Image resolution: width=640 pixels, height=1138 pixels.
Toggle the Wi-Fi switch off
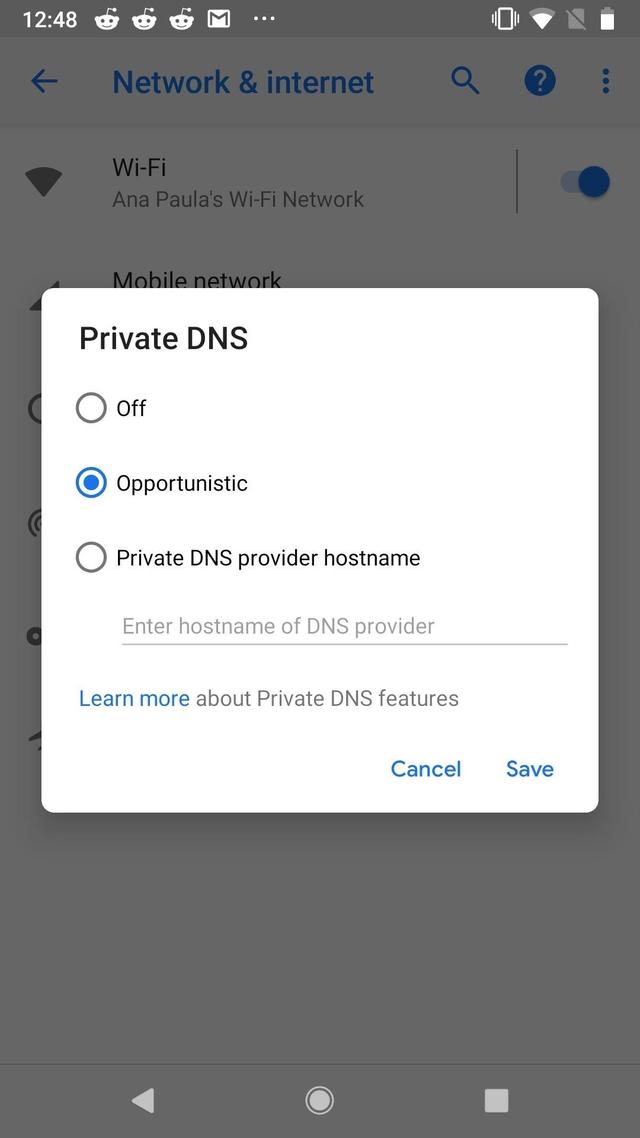click(585, 182)
